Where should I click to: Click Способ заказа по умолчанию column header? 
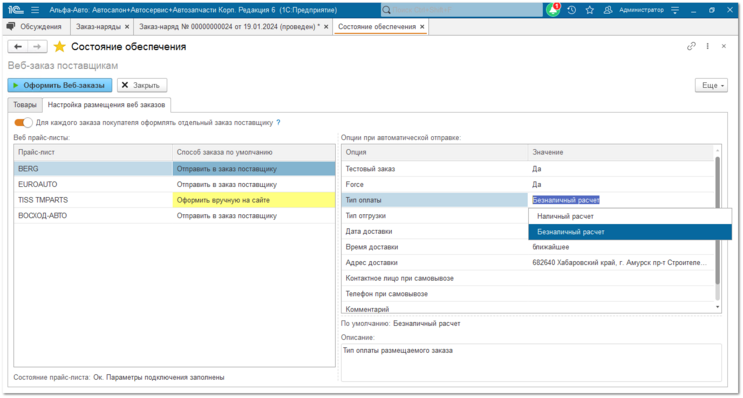254,153
